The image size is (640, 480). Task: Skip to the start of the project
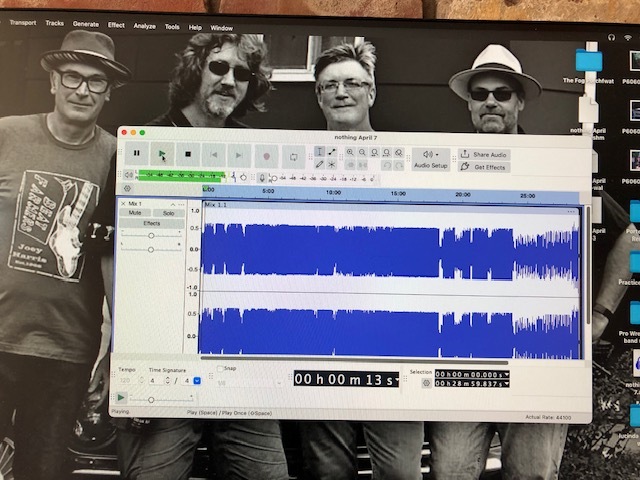(213, 155)
